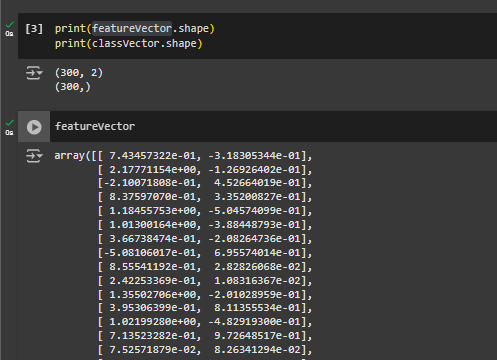
Task: Click the value 3.95306399e-01 in the array
Action: (153, 308)
